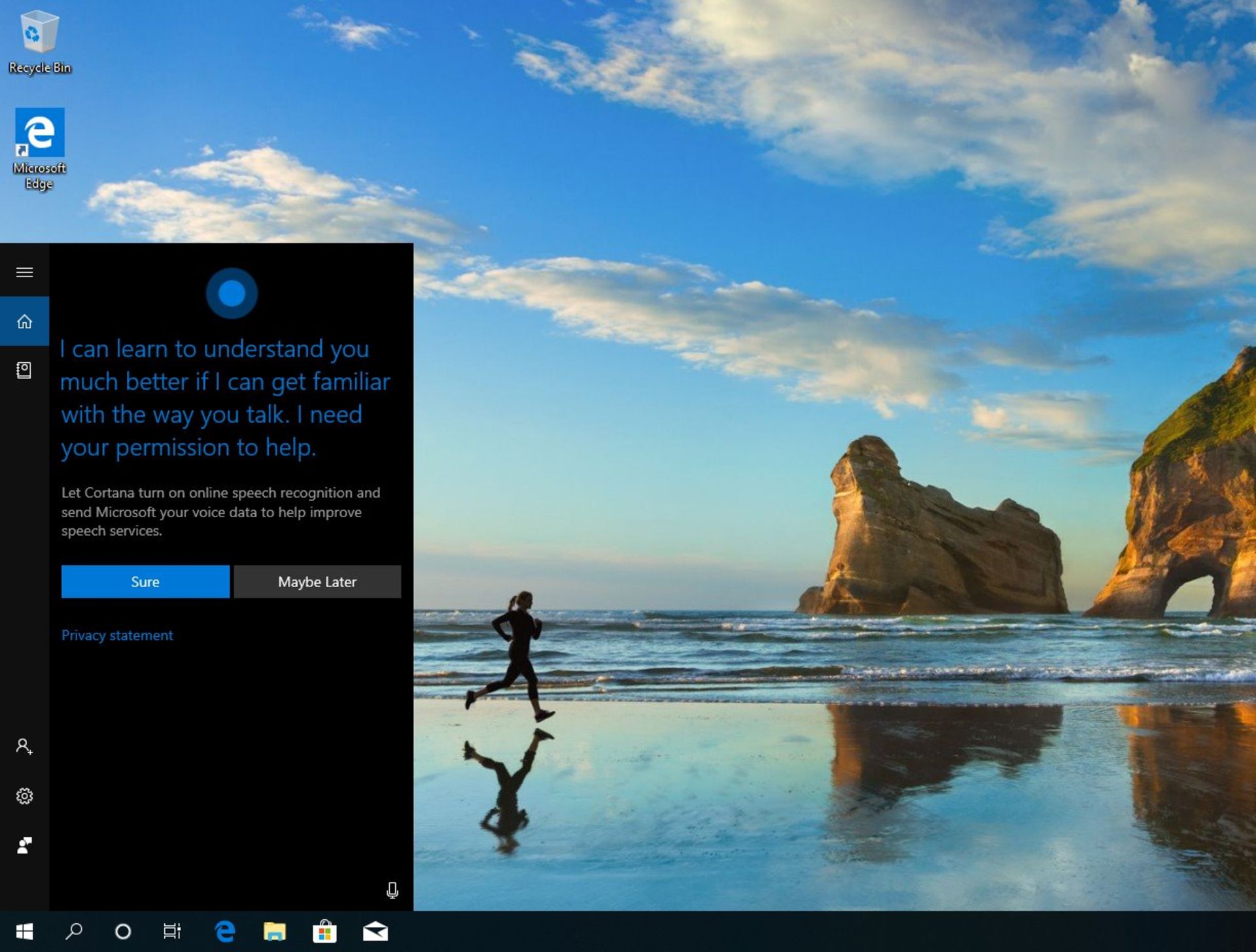Image resolution: width=1256 pixels, height=952 pixels.
Task: Open Microsoft Store from taskbar
Action: (325, 931)
